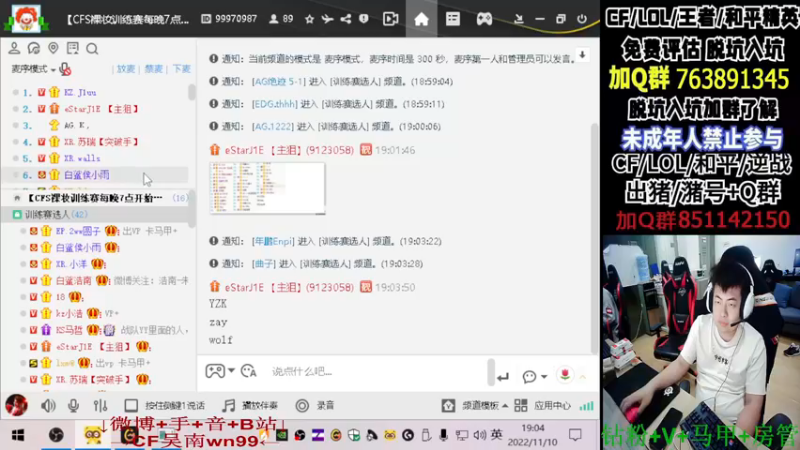
Task: Open the list panel tab in header
Action: pos(453,19)
